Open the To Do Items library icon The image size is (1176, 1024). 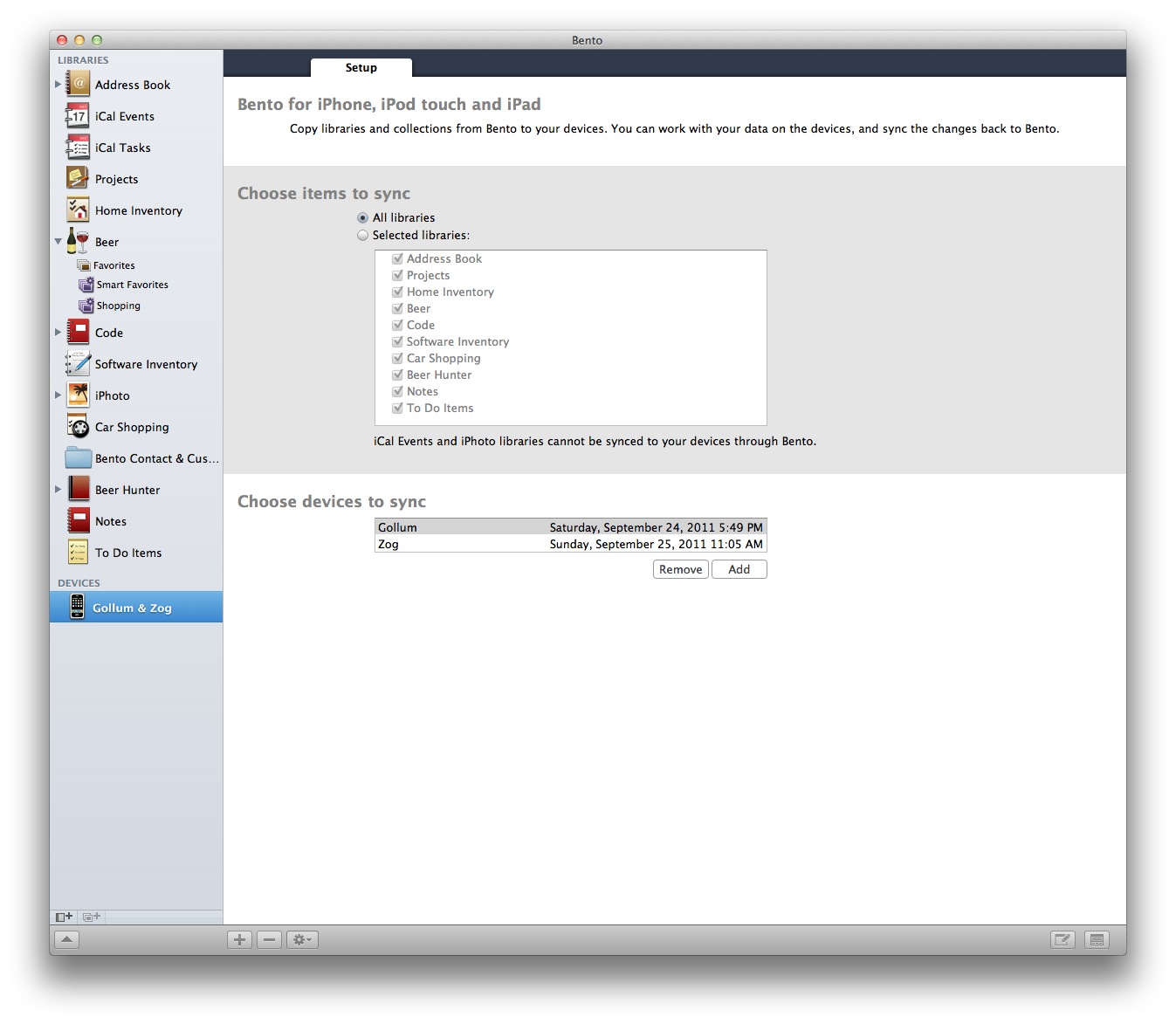tap(79, 553)
